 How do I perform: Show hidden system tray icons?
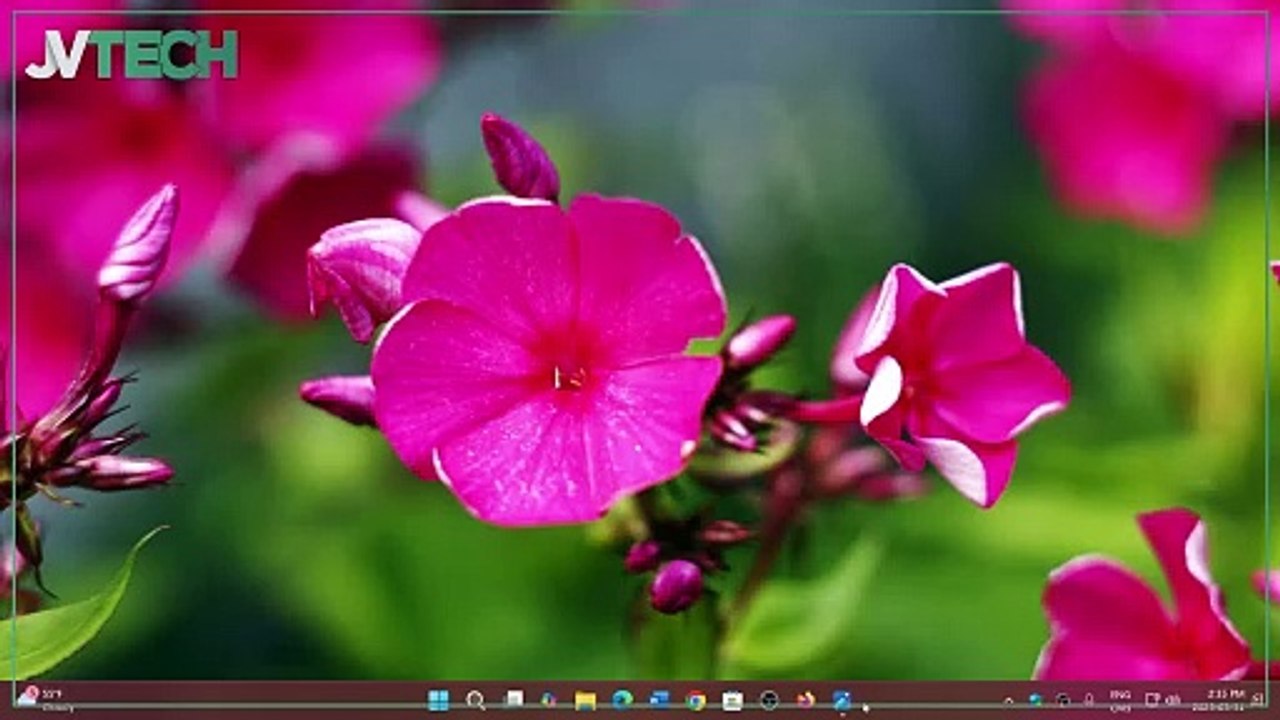[x=1008, y=700]
